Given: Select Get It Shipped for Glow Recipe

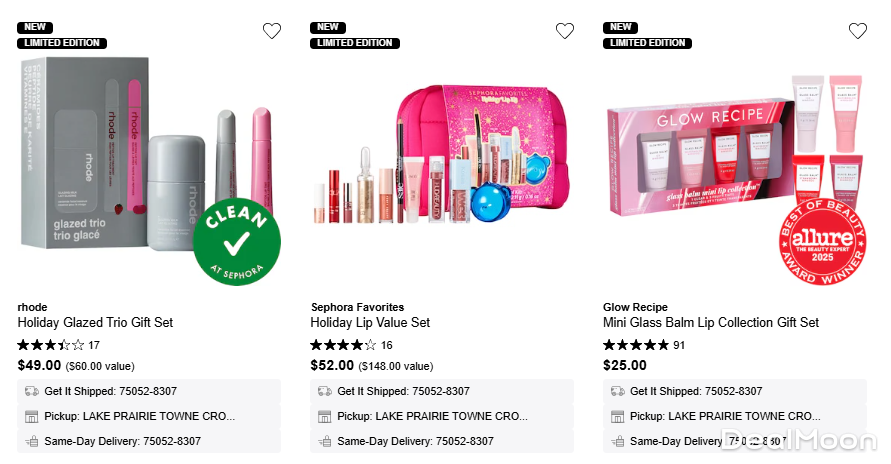Looking at the screenshot, I should coord(695,391).
